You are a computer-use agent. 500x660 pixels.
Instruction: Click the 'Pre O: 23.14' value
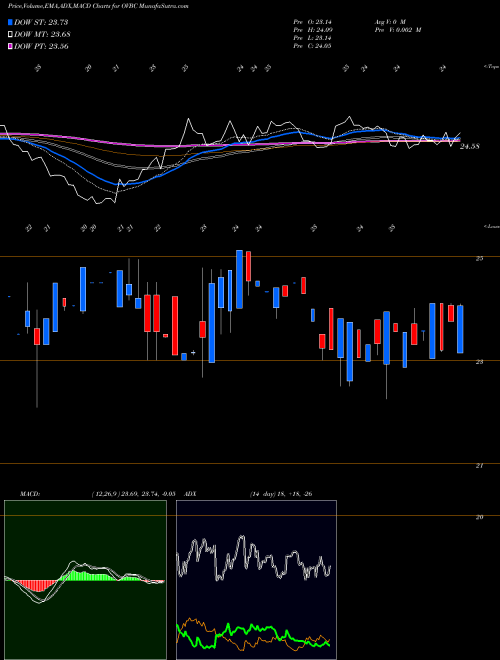click(312, 21)
